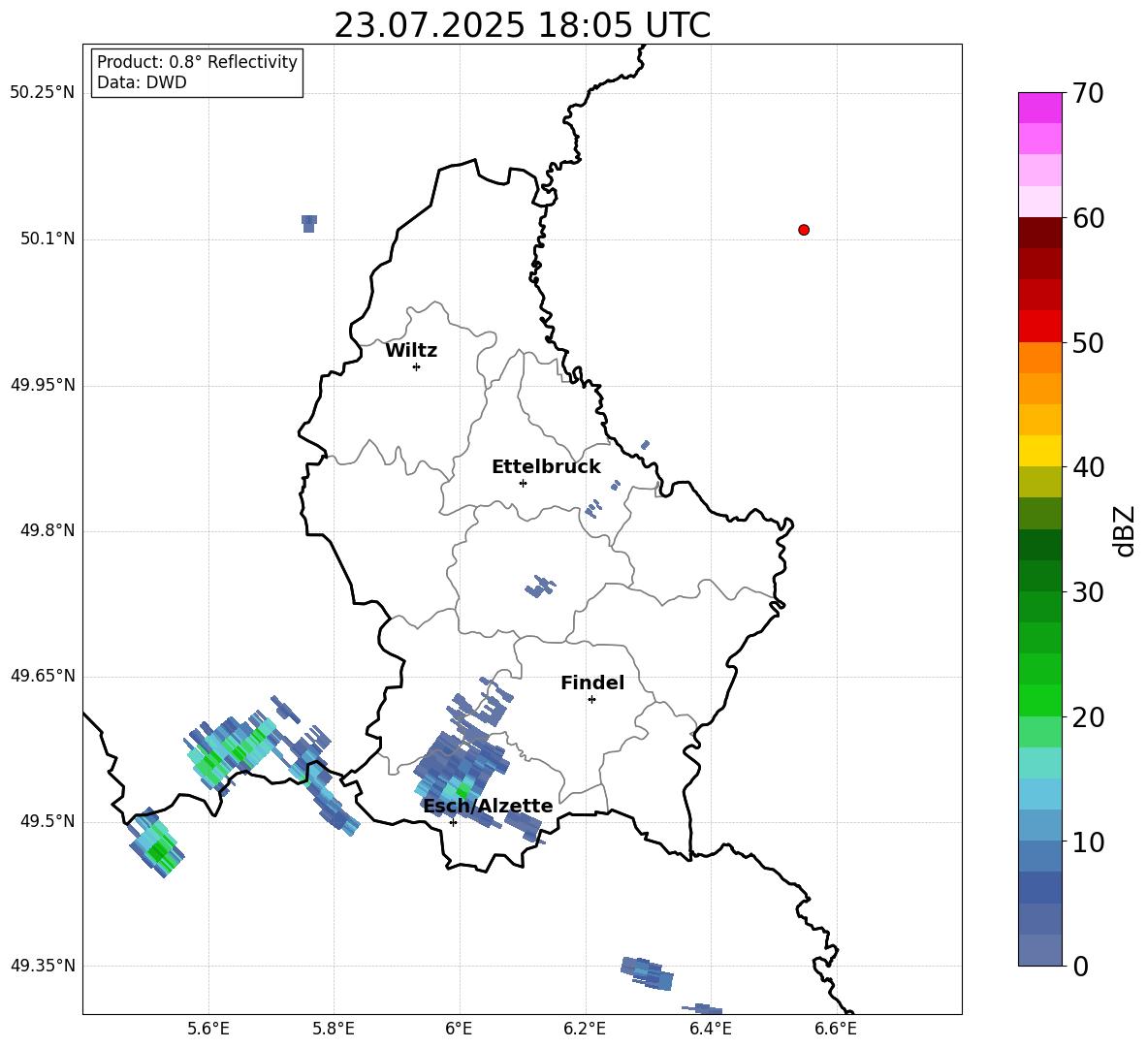Click the olive colorbar segment just below 40
Screen dimensions: 1148x1048
point(1039,482)
